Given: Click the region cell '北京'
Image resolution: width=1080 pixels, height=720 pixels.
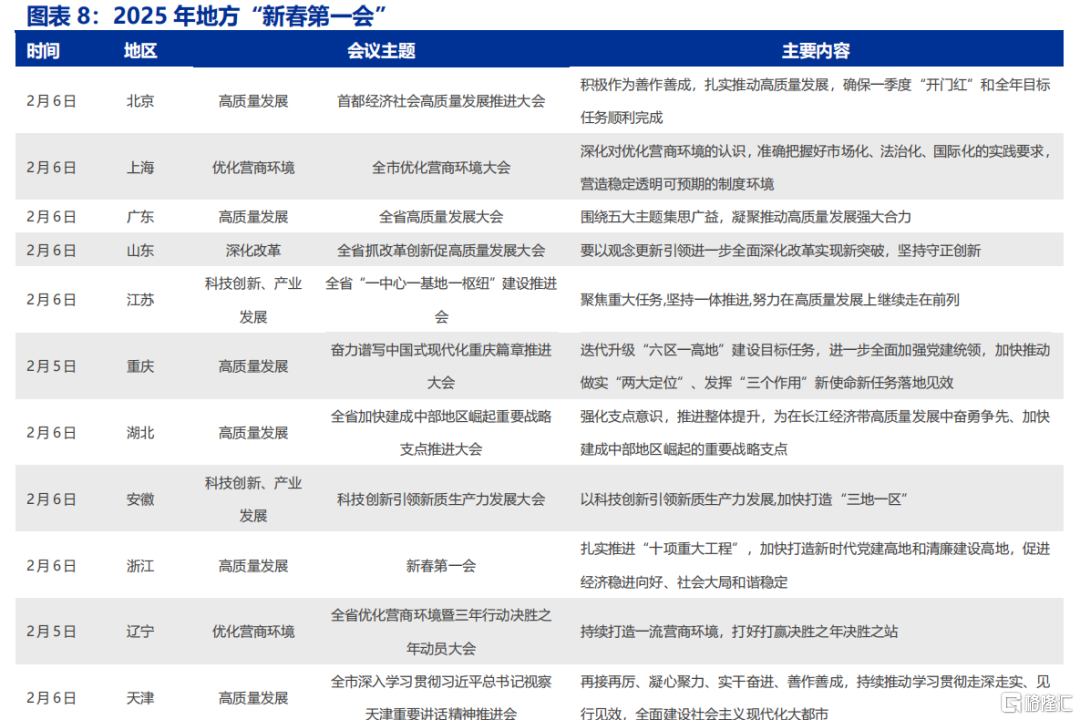Looking at the screenshot, I should click(141, 101).
